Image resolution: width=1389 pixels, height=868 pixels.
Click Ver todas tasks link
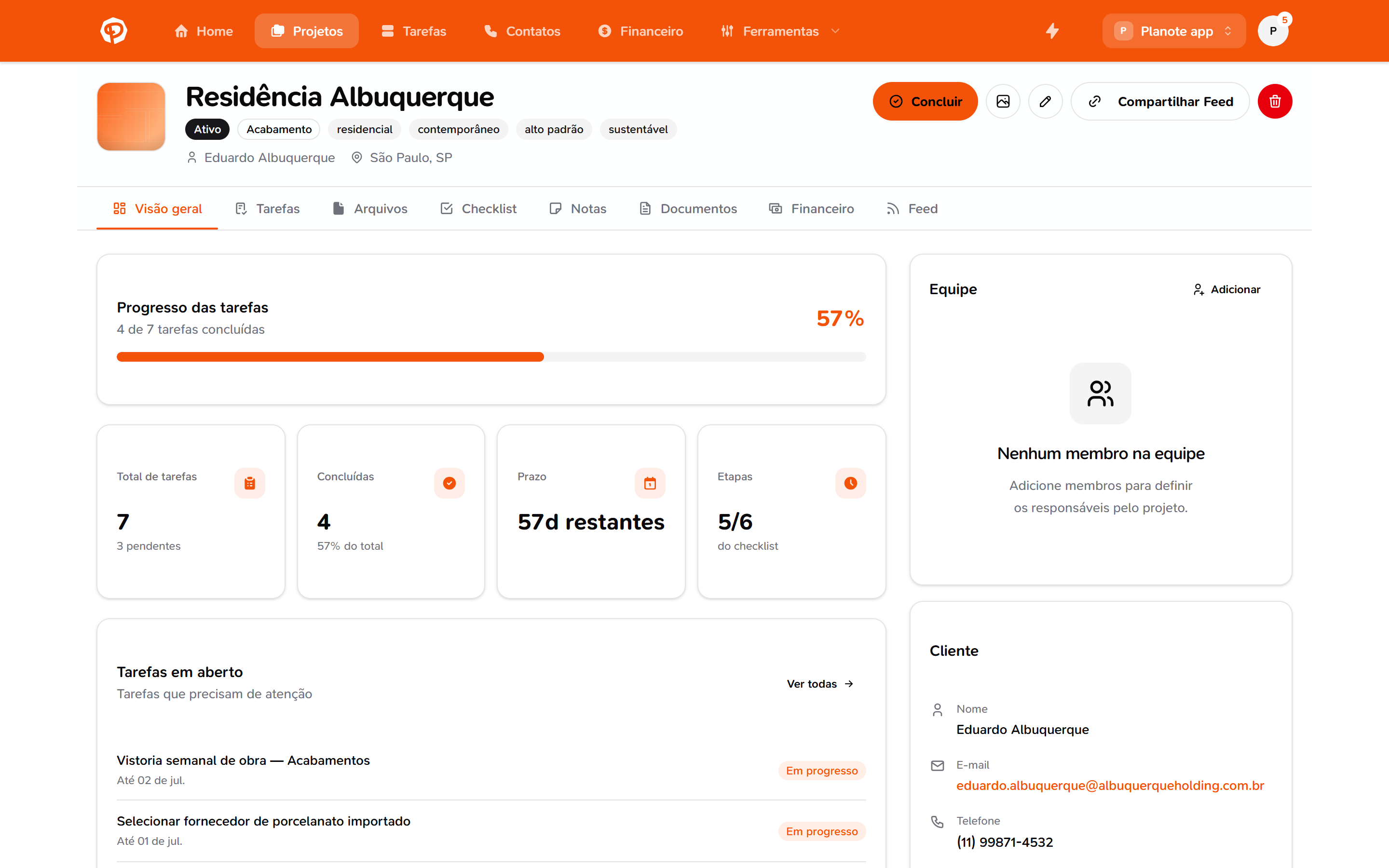pos(821,684)
